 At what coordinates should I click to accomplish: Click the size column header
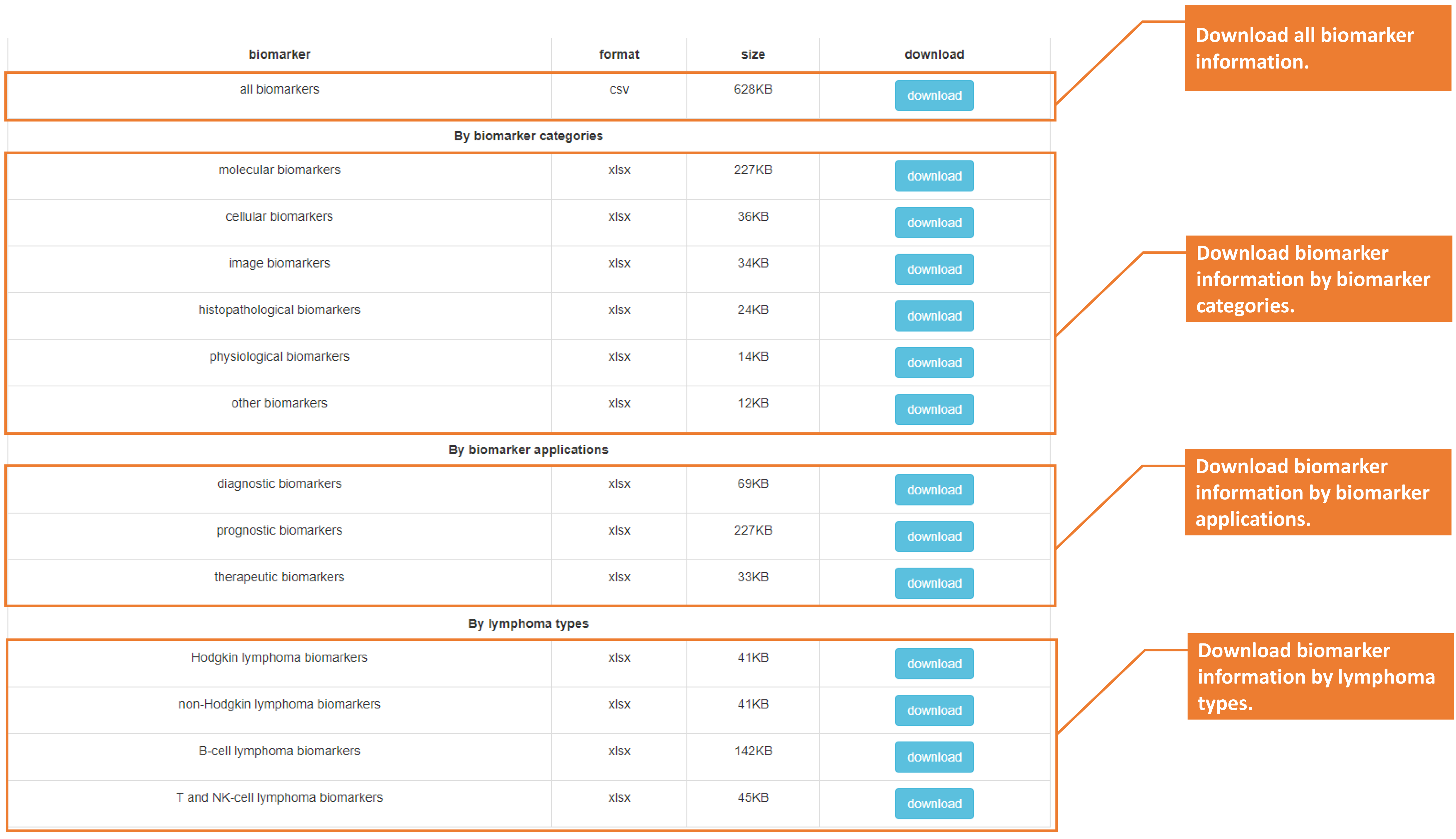click(752, 55)
